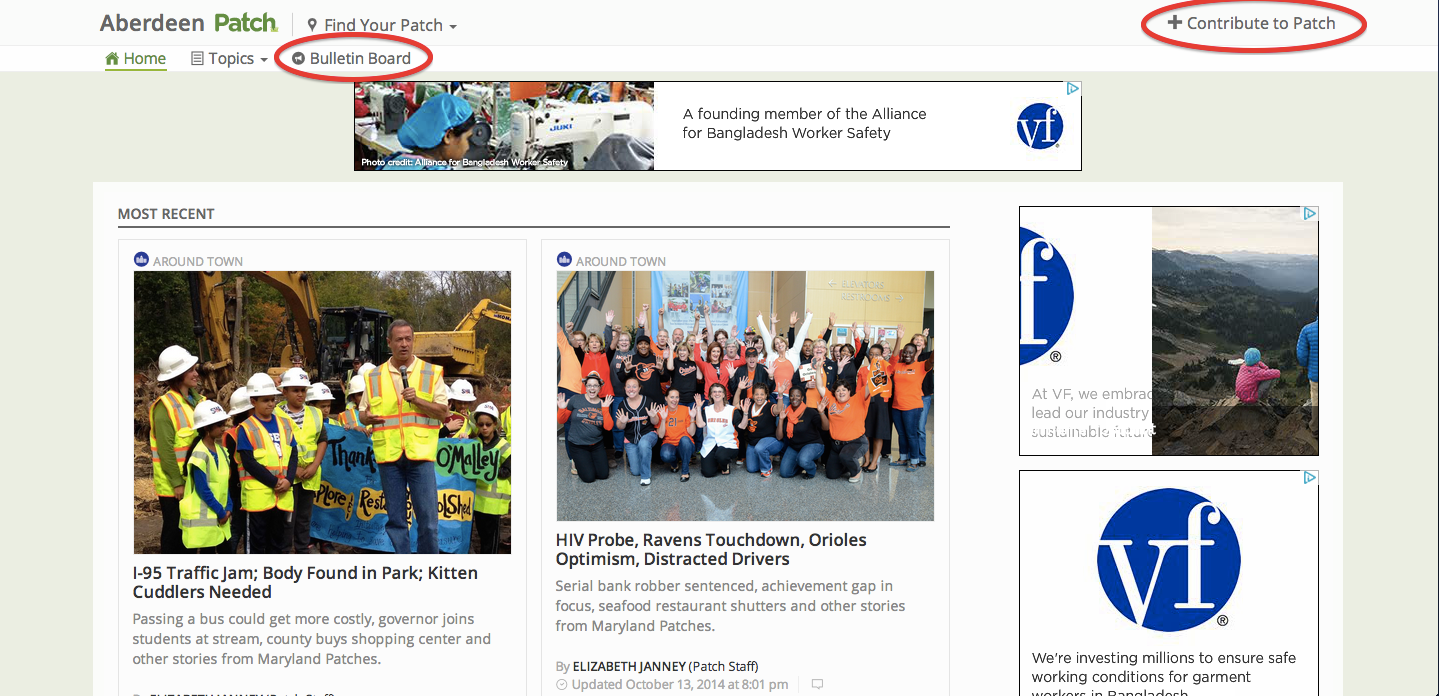
Task: Open the Orioles fans group photo
Action: pos(745,396)
